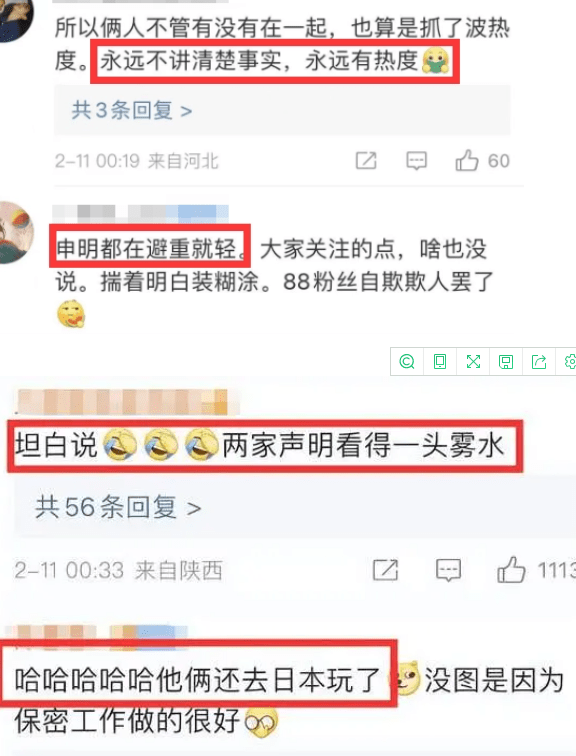Save image with the green floppy disk icon
576x756 pixels.
point(506,362)
